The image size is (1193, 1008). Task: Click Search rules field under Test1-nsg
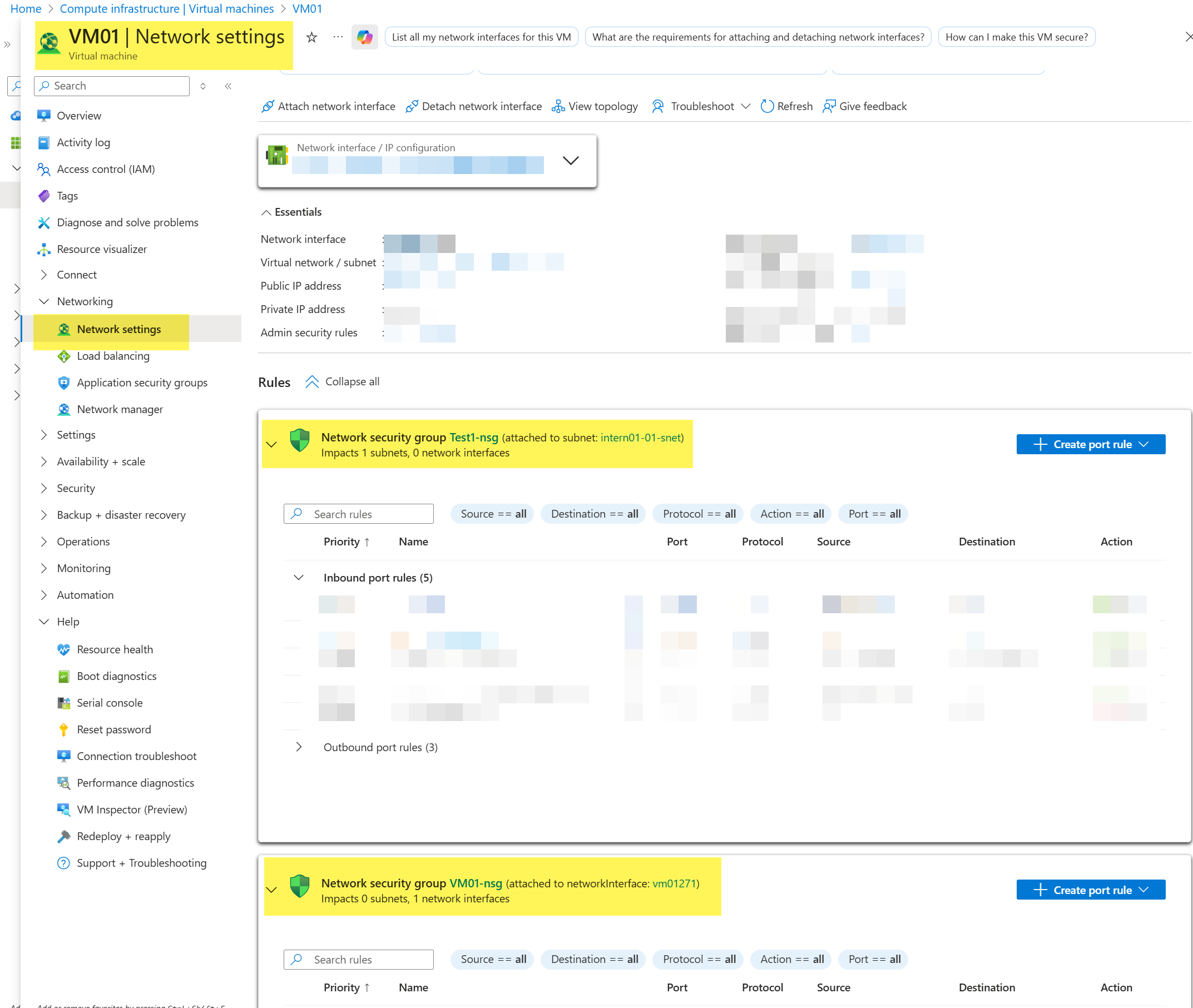coord(358,514)
